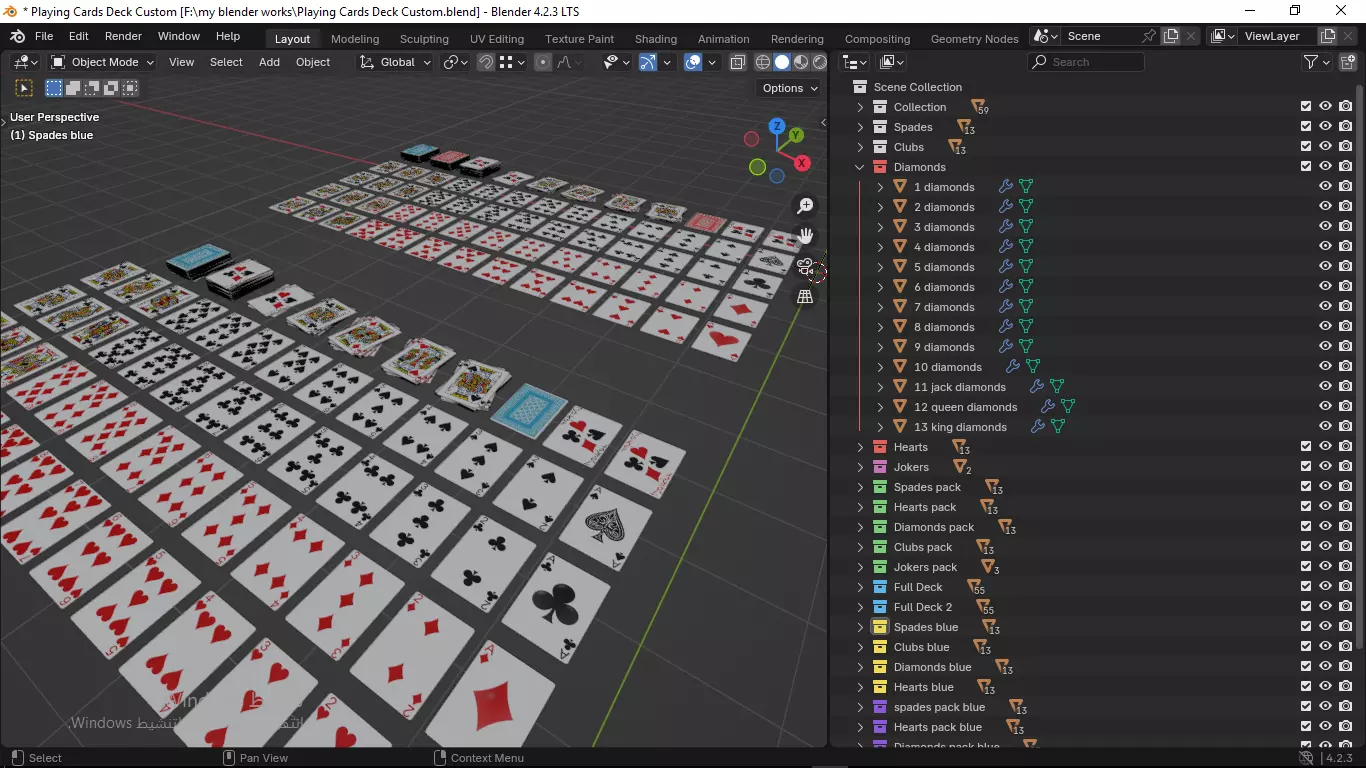Viewport: 1366px width, 768px height.
Task: Expand the '12 queen diamonds' object row
Action: coord(880,407)
